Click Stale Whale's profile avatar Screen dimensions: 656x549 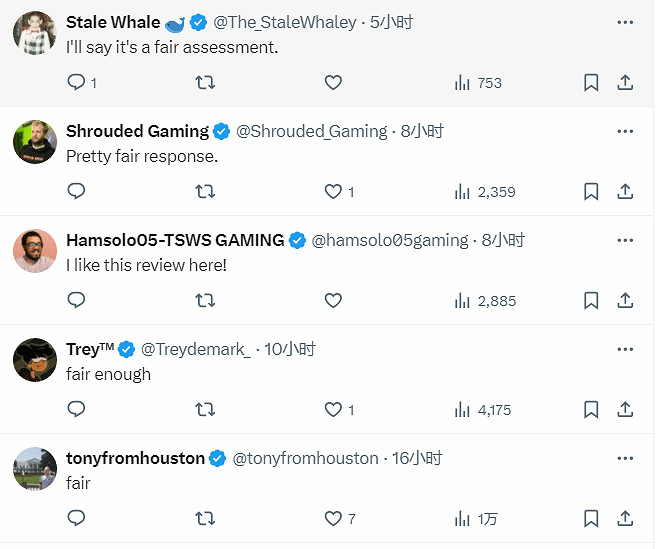click(x=34, y=34)
